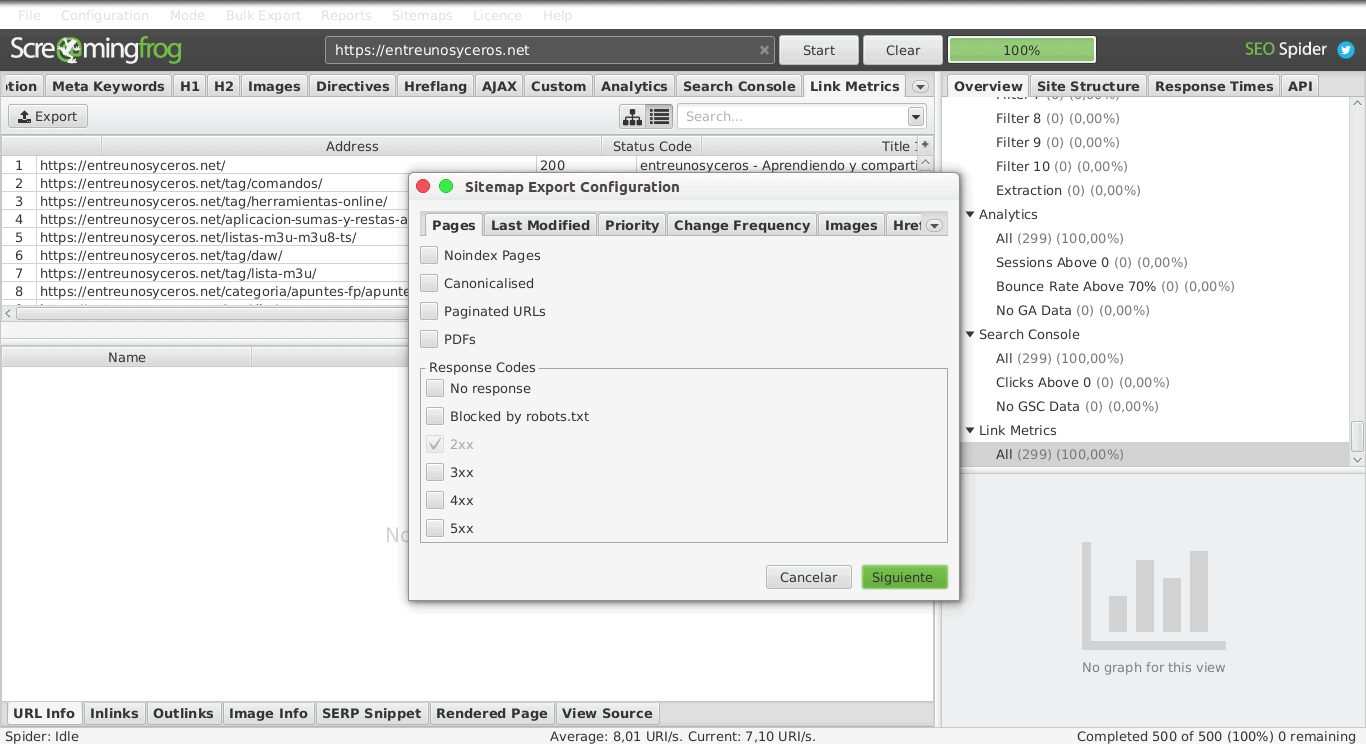Clear the URL with the X icon
Image resolution: width=1366 pixels, height=744 pixels.
tap(765, 50)
